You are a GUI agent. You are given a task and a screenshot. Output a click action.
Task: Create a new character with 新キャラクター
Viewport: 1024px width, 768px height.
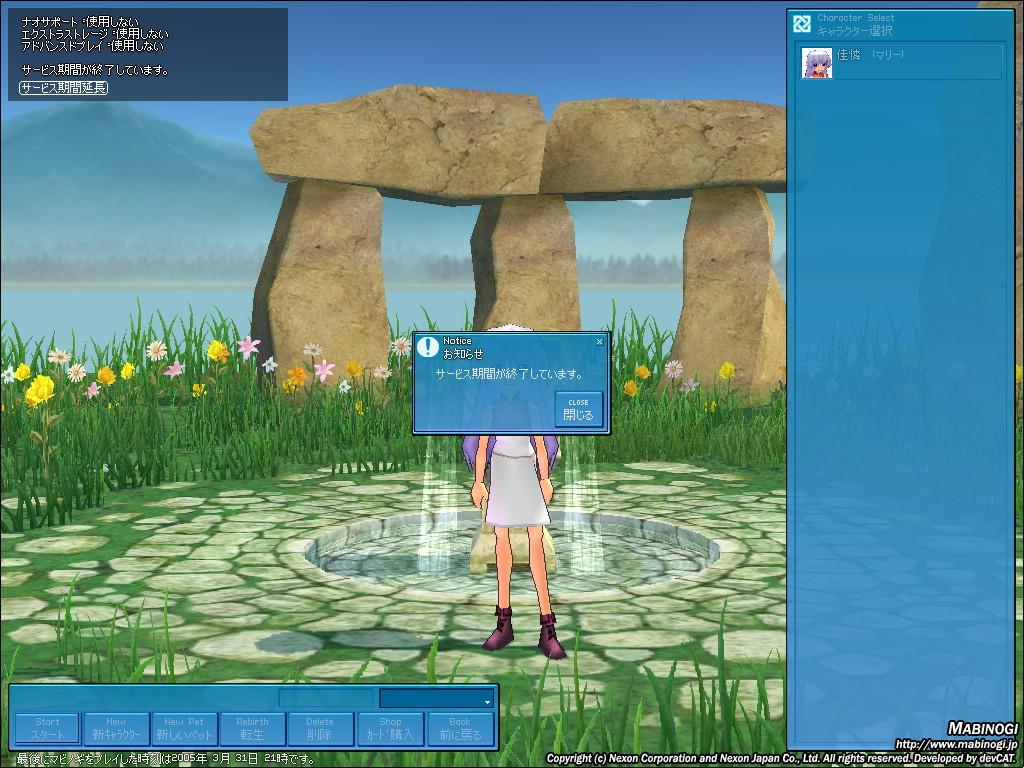pyautogui.click(x=116, y=728)
